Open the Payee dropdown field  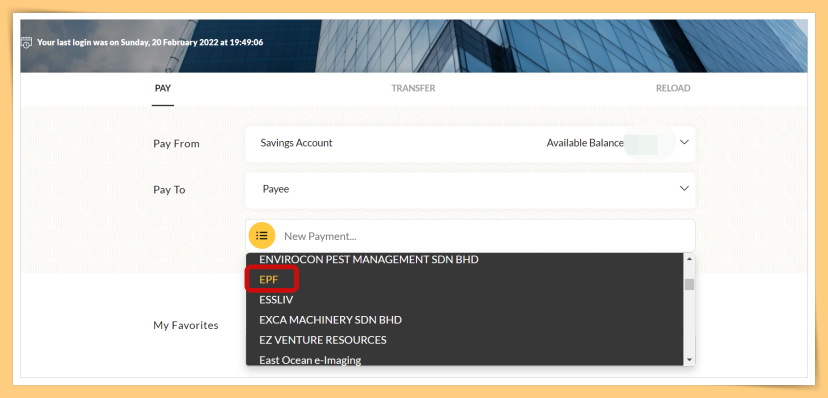pos(470,189)
